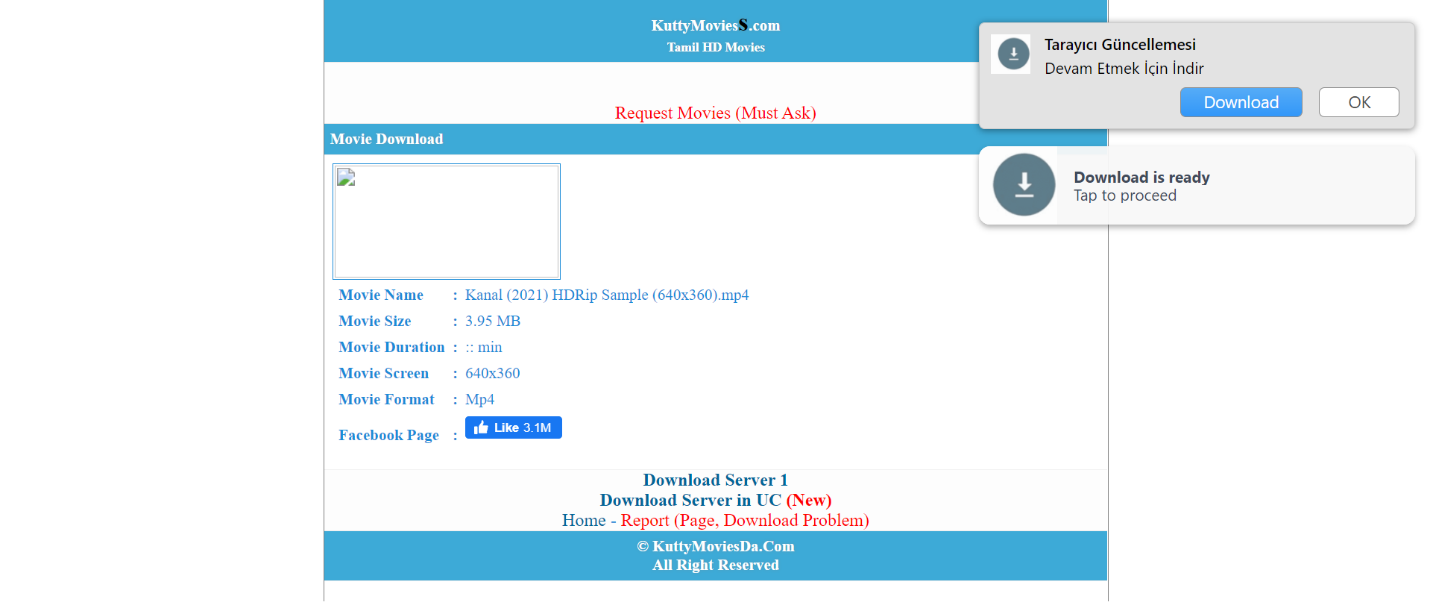The image size is (1430, 611).
Task: Dismiss the popup with the OK button
Action: click(x=1359, y=102)
